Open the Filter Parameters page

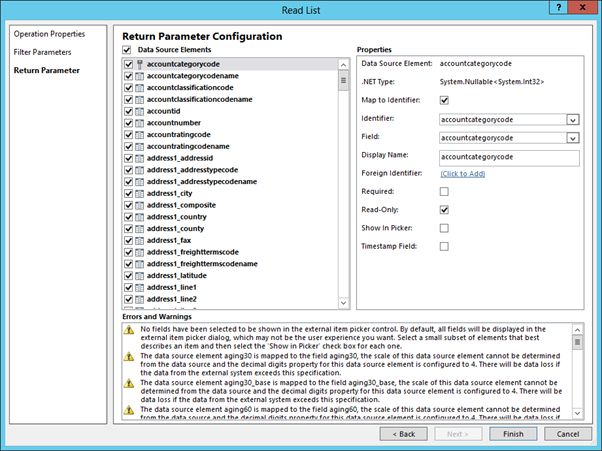click(42, 52)
